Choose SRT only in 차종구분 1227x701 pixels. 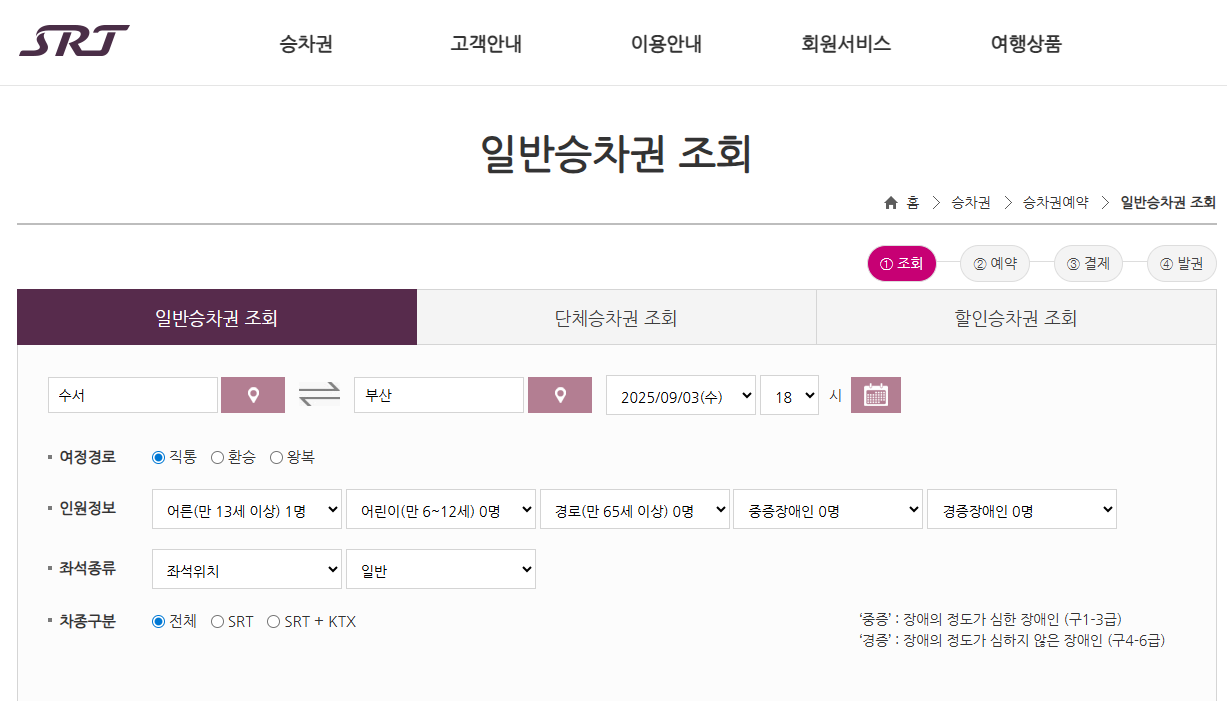[x=217, y=621]
